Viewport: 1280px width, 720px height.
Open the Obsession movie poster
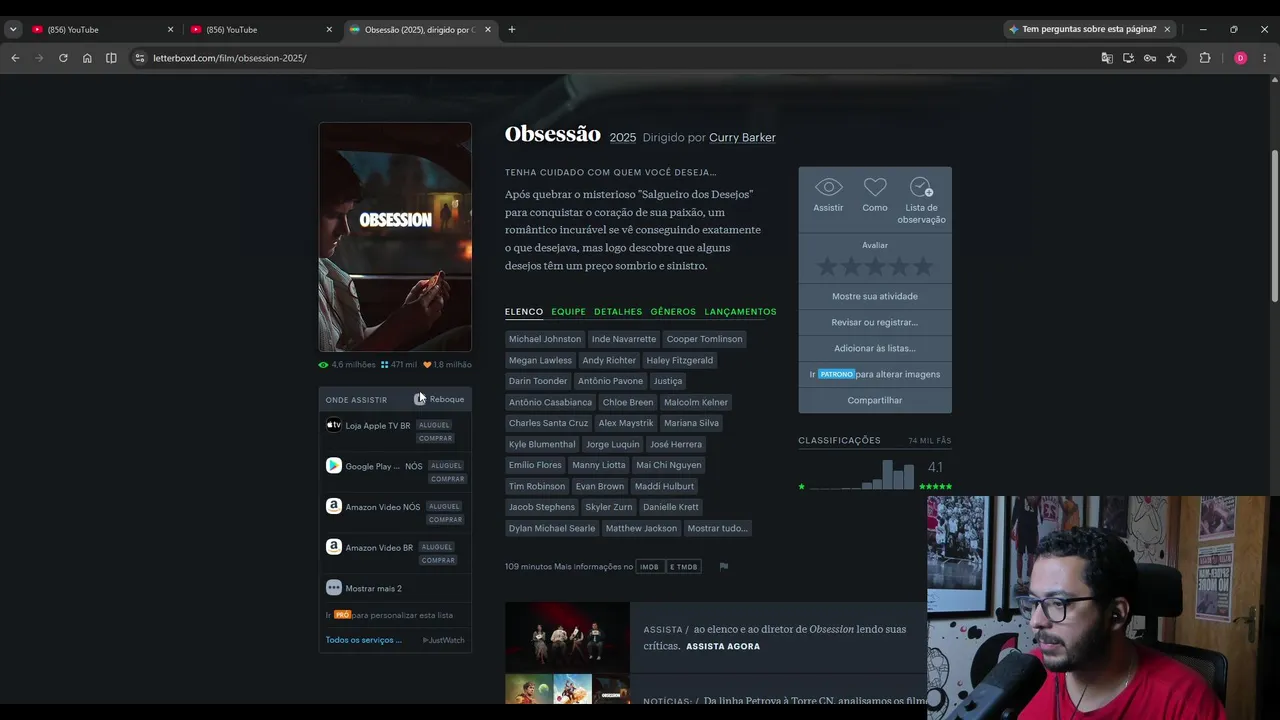[395, 237]
